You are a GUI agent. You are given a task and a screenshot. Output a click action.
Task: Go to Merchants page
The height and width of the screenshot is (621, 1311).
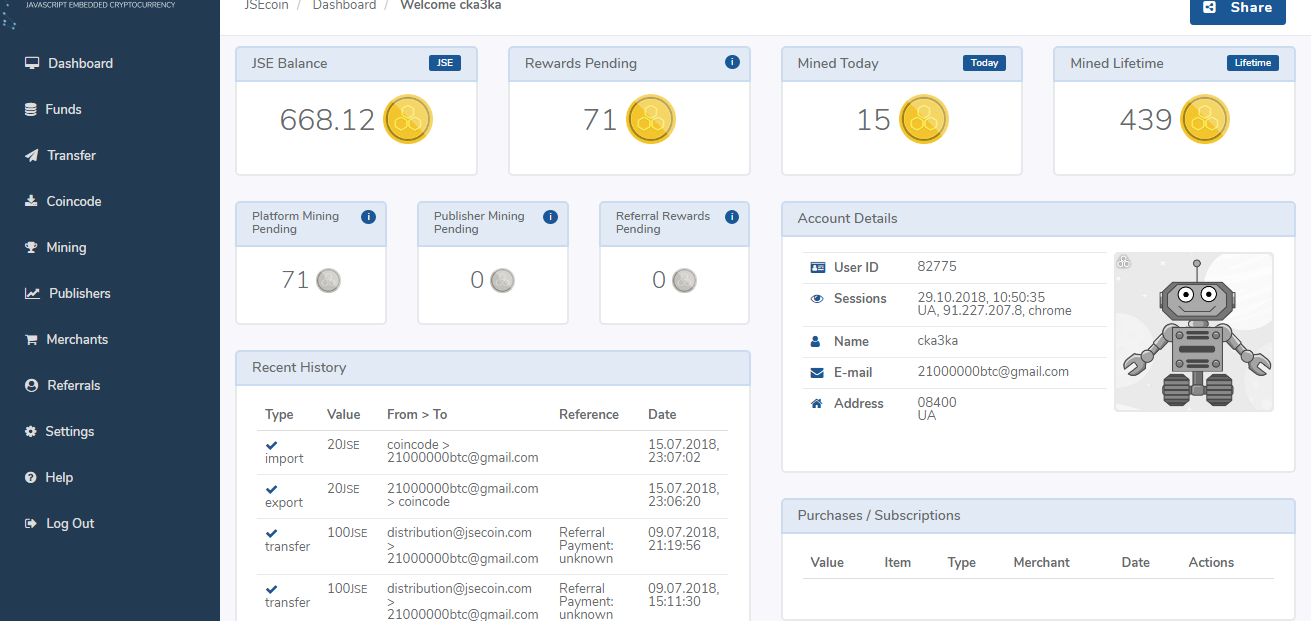pos(66,339)
